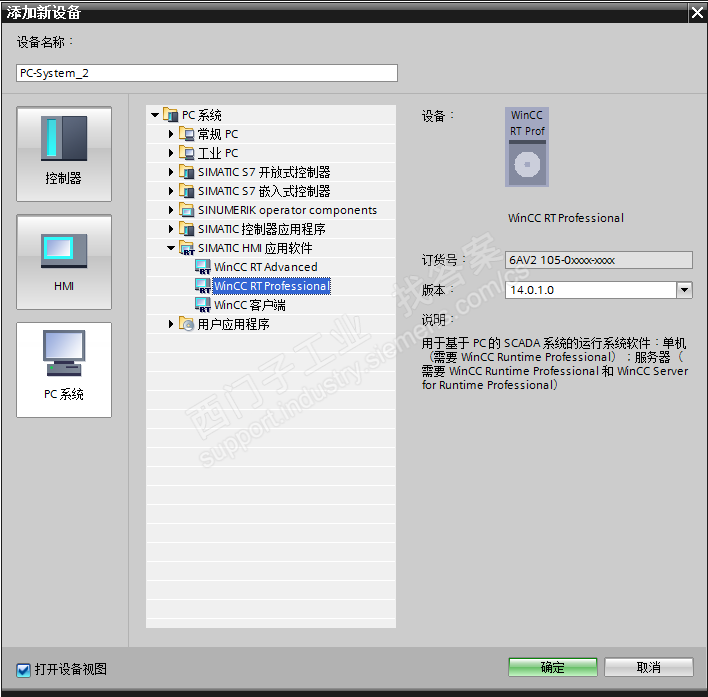
Task: Click the 工业 PC folder icon
Action: tap(186, 153)
